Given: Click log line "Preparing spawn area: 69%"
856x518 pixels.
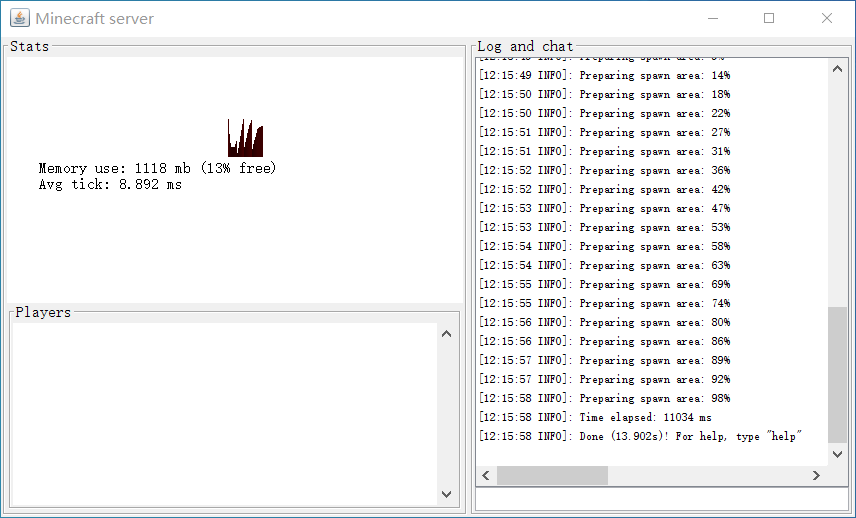Looking at the screenshot, I should tap(604, 284).
